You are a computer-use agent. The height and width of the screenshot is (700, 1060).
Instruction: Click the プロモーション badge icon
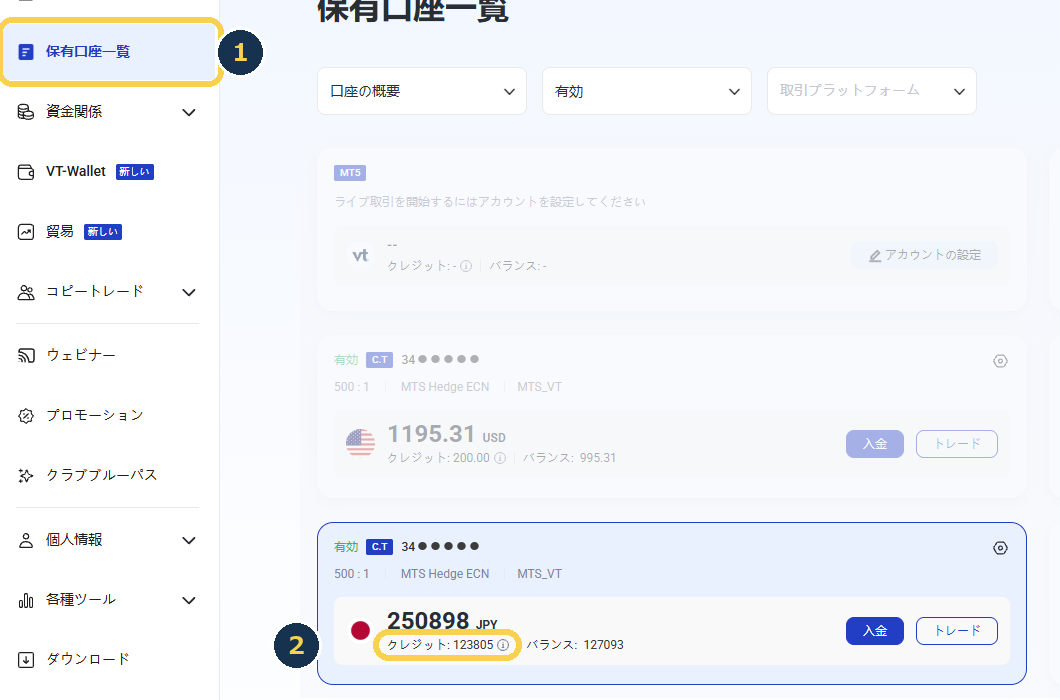coord(26,416)
